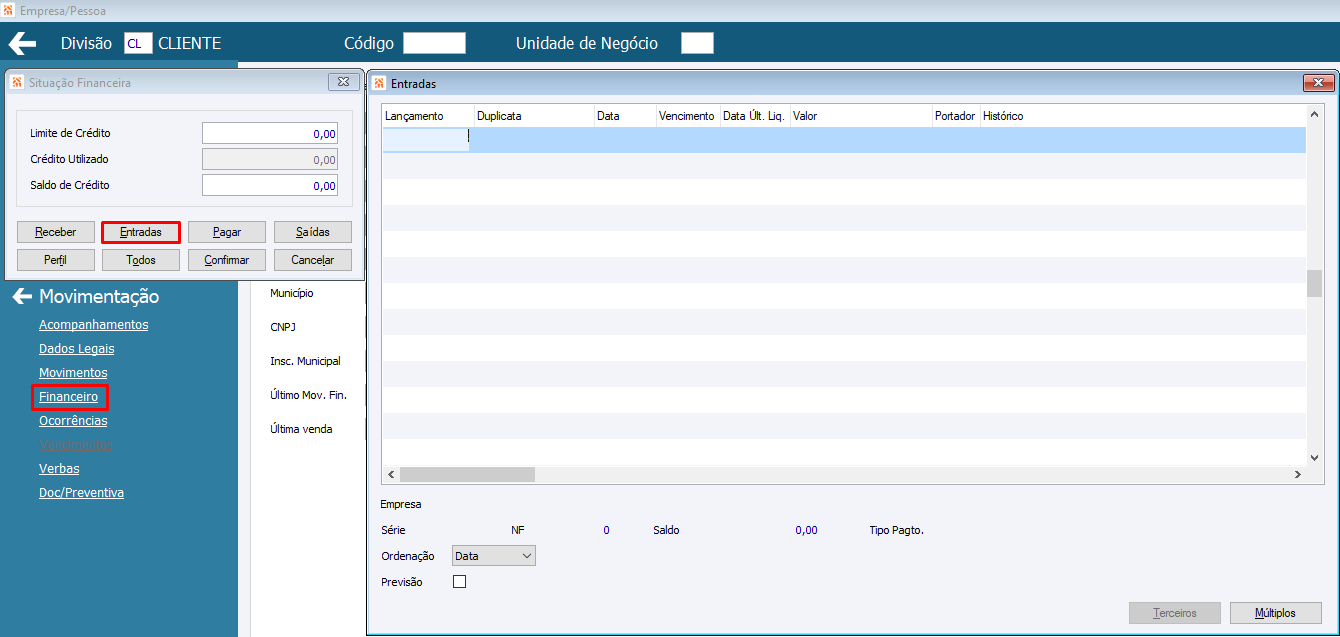
Task: Open the Verbas link
Action: [59, 469]
